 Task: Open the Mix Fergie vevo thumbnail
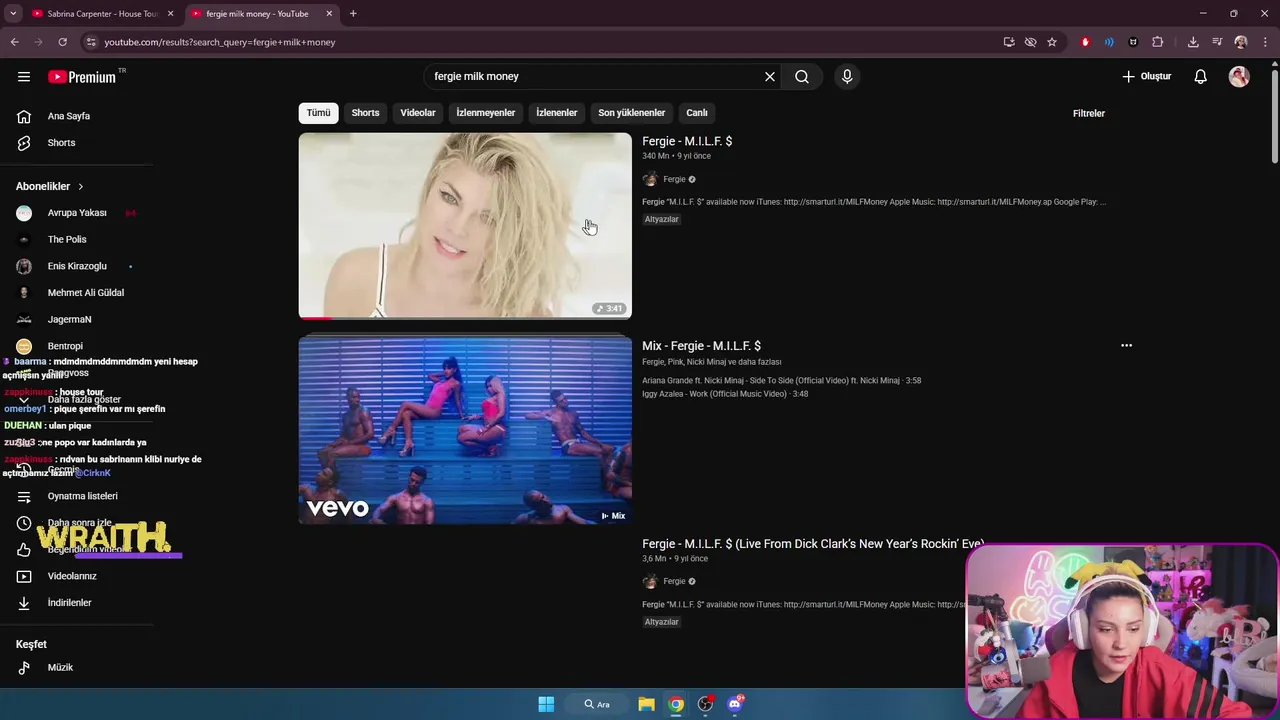coord(465,430)
